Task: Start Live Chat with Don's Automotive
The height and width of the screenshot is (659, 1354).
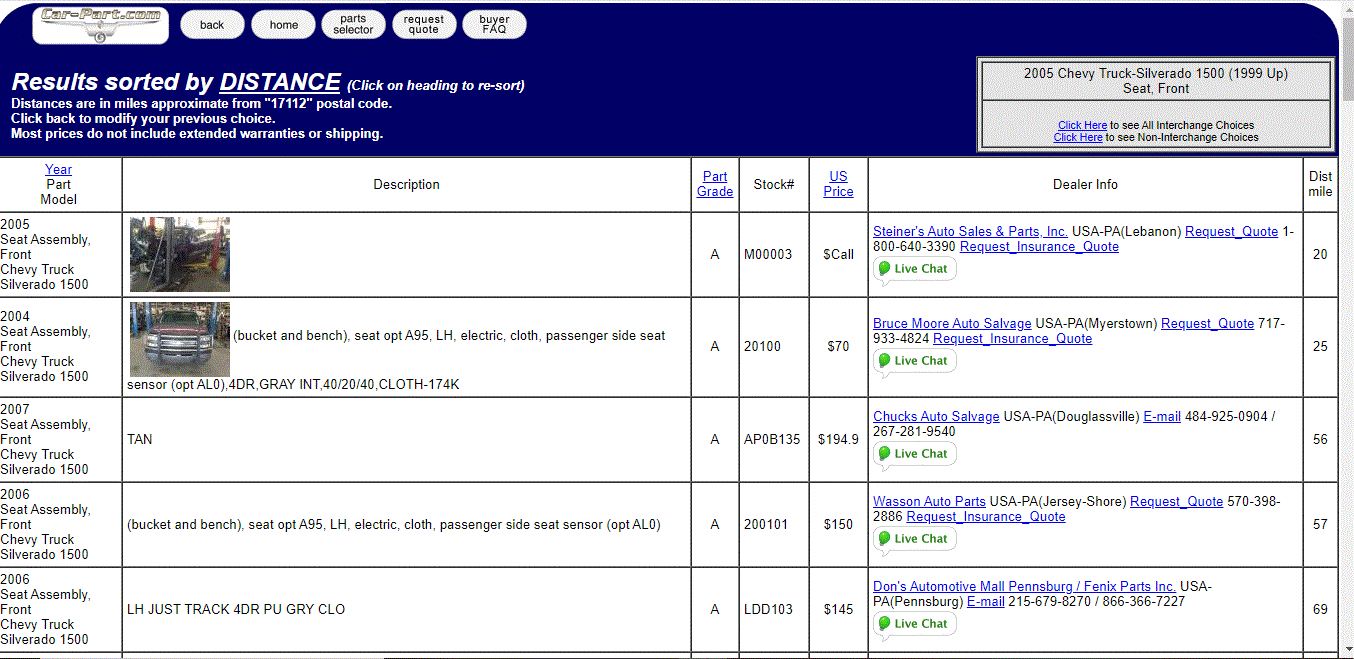Action: [x=915, y=624]
